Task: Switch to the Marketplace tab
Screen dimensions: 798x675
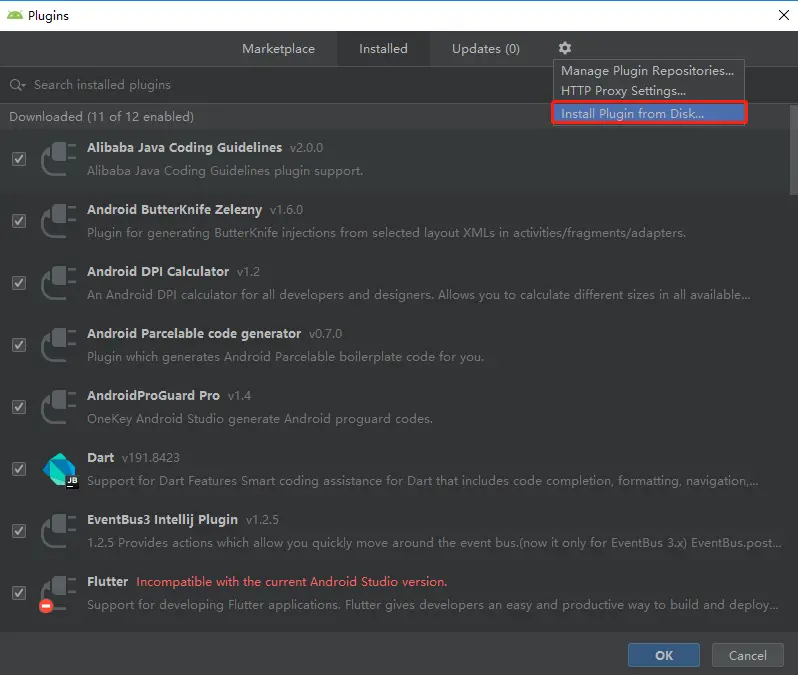Action: (x=278, y=49)
